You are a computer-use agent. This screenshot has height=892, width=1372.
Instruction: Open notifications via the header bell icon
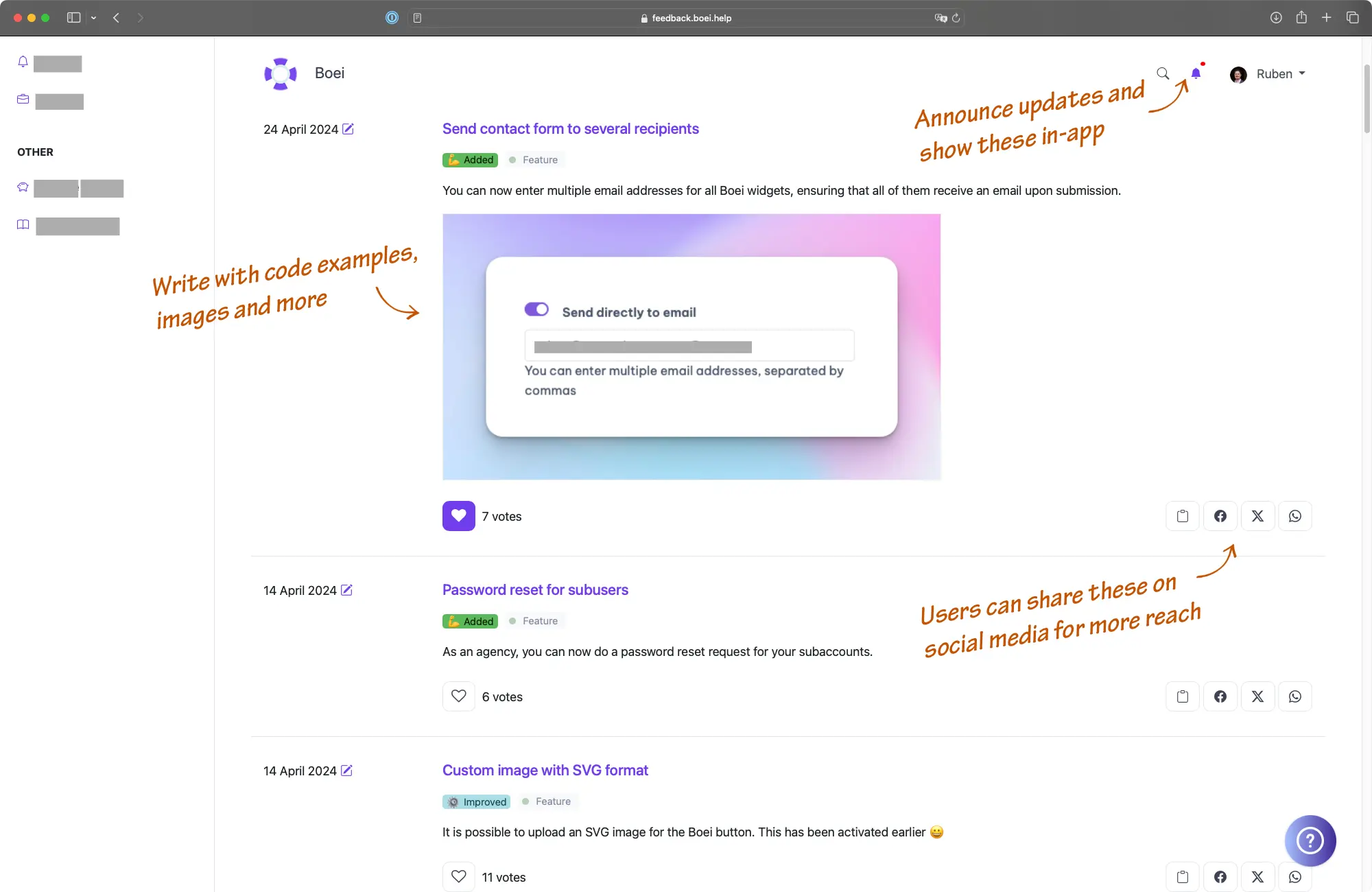tap(1196, 73)
